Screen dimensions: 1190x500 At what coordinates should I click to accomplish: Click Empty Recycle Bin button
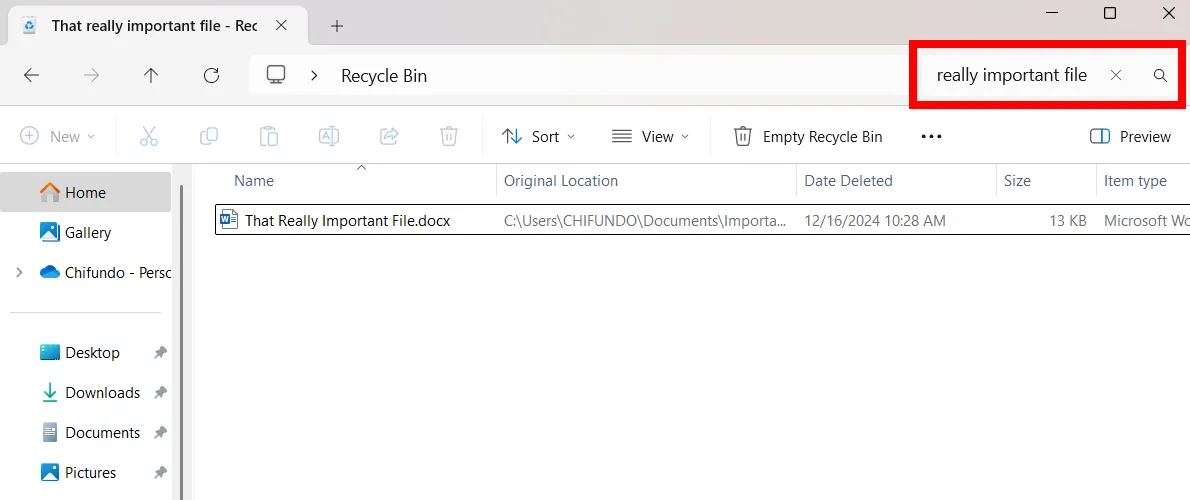(x=808, y=137)
